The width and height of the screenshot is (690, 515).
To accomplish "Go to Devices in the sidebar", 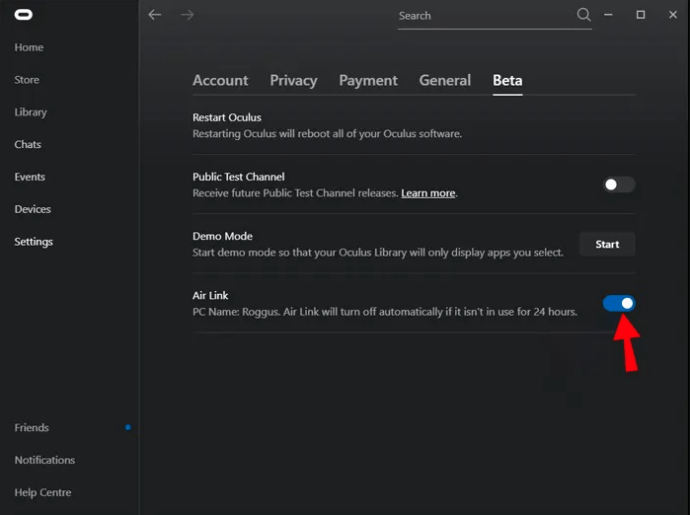I will tap(32, 209).
